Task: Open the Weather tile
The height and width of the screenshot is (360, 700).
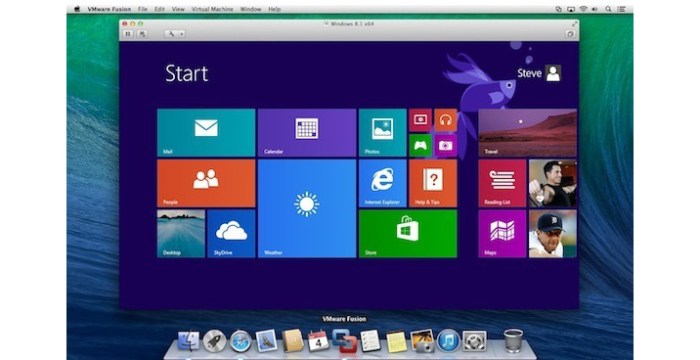Action: (x=307, y=209)
